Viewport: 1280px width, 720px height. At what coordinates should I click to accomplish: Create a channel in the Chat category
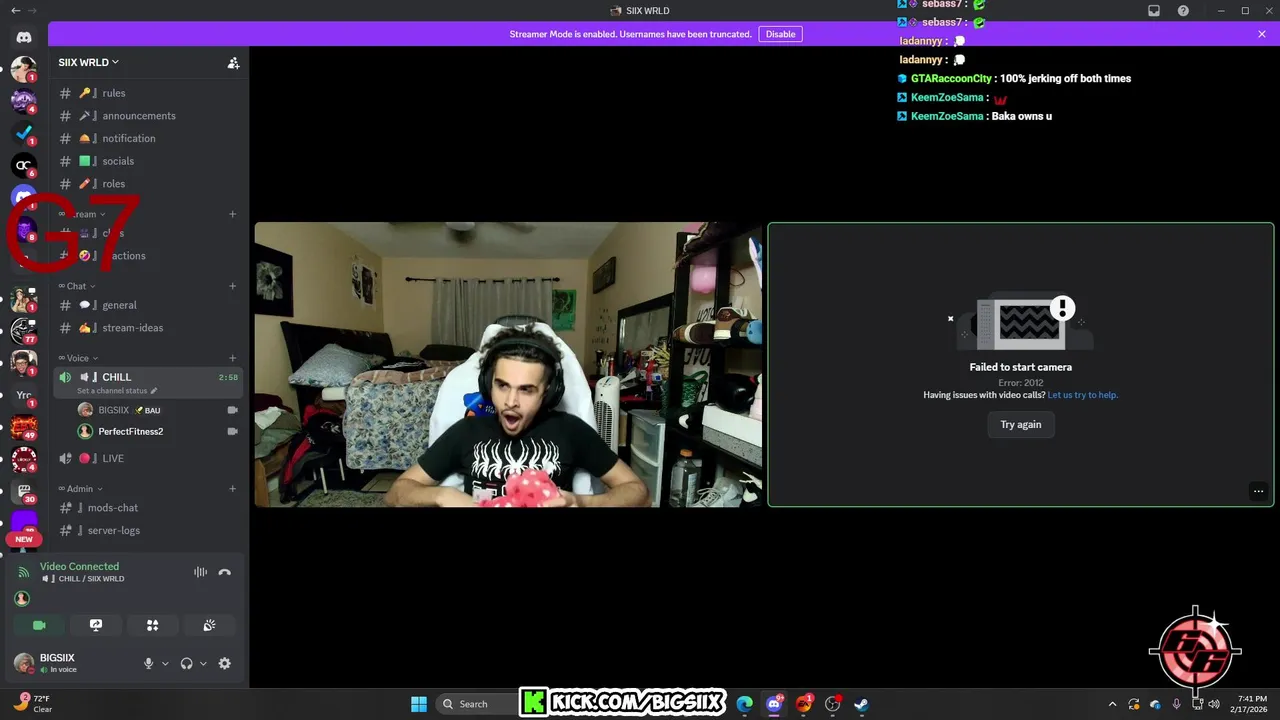click(233, 286)
